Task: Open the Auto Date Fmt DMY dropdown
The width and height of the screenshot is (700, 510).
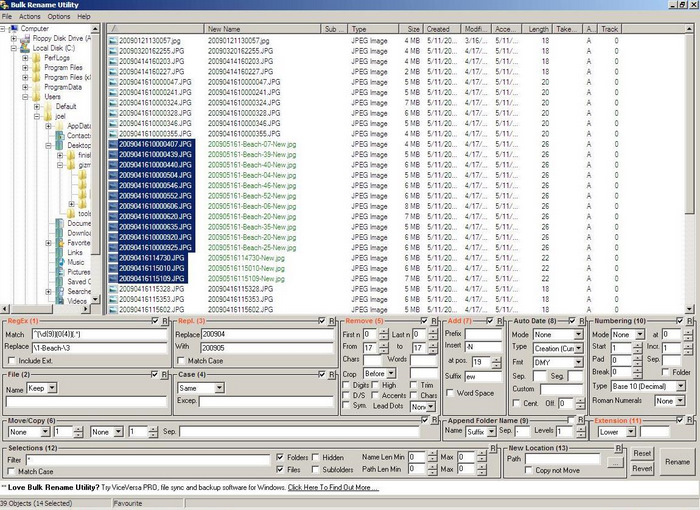Action: pos(579,362)
